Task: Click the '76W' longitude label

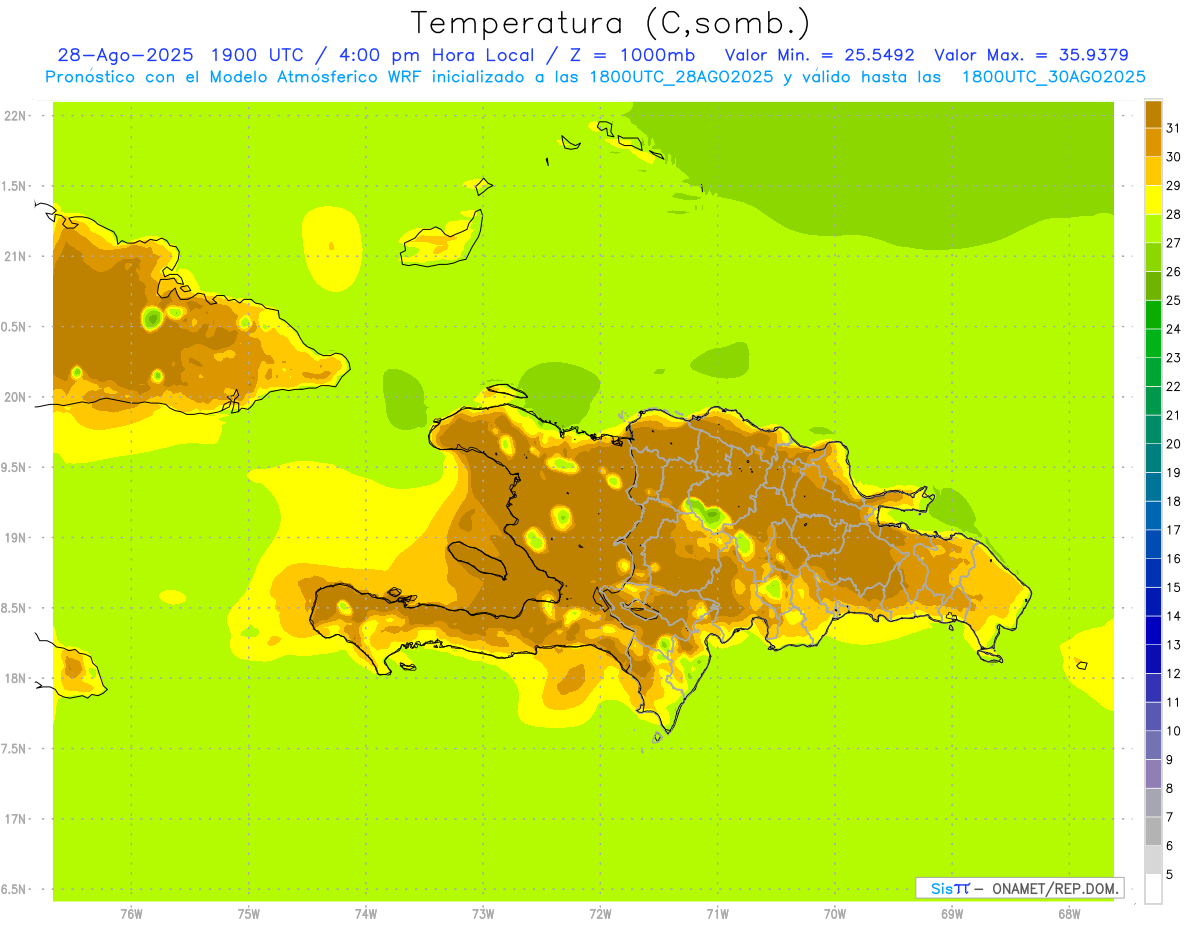Action: point(131,913)
